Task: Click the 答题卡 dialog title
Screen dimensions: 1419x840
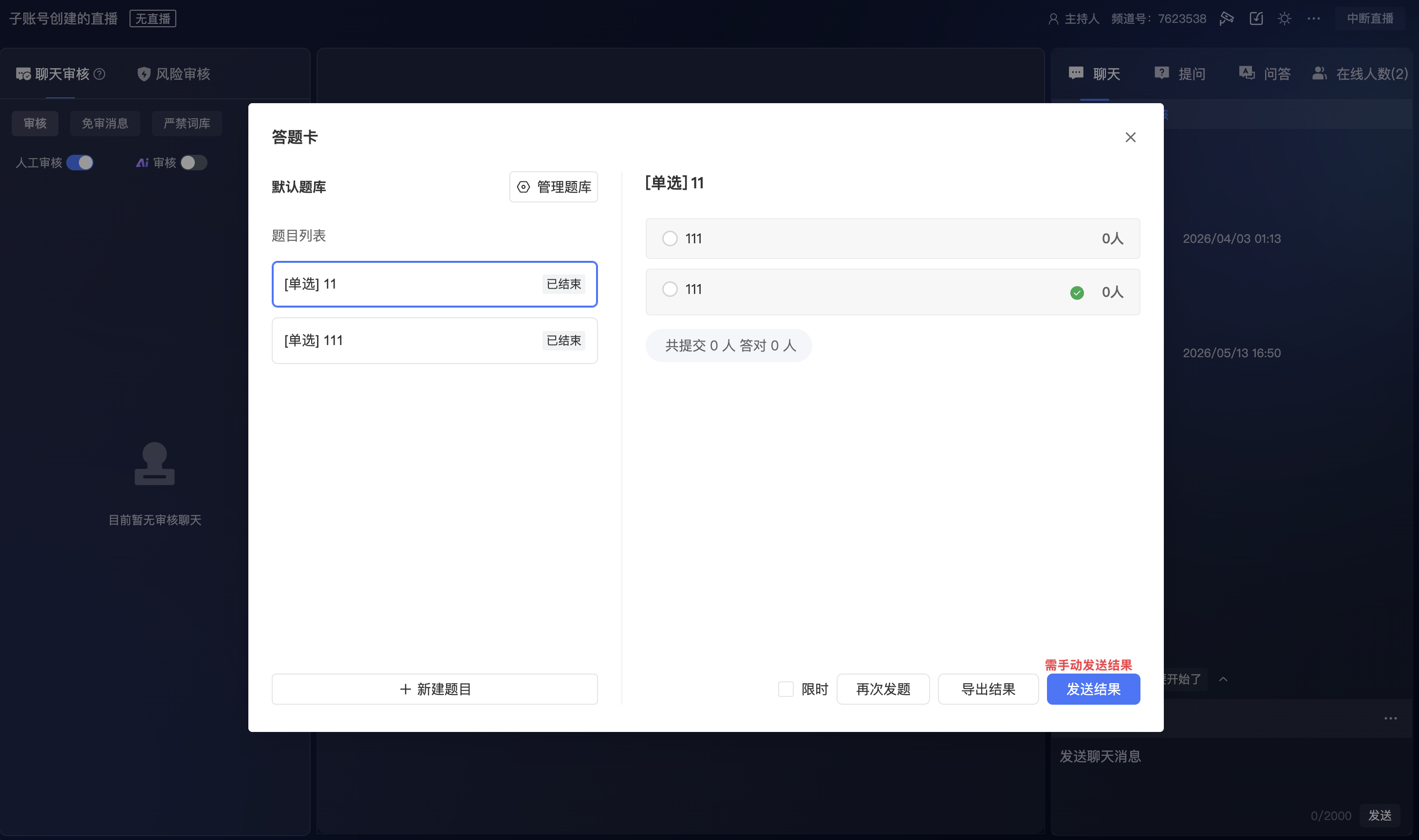Action: coord(295,137)
